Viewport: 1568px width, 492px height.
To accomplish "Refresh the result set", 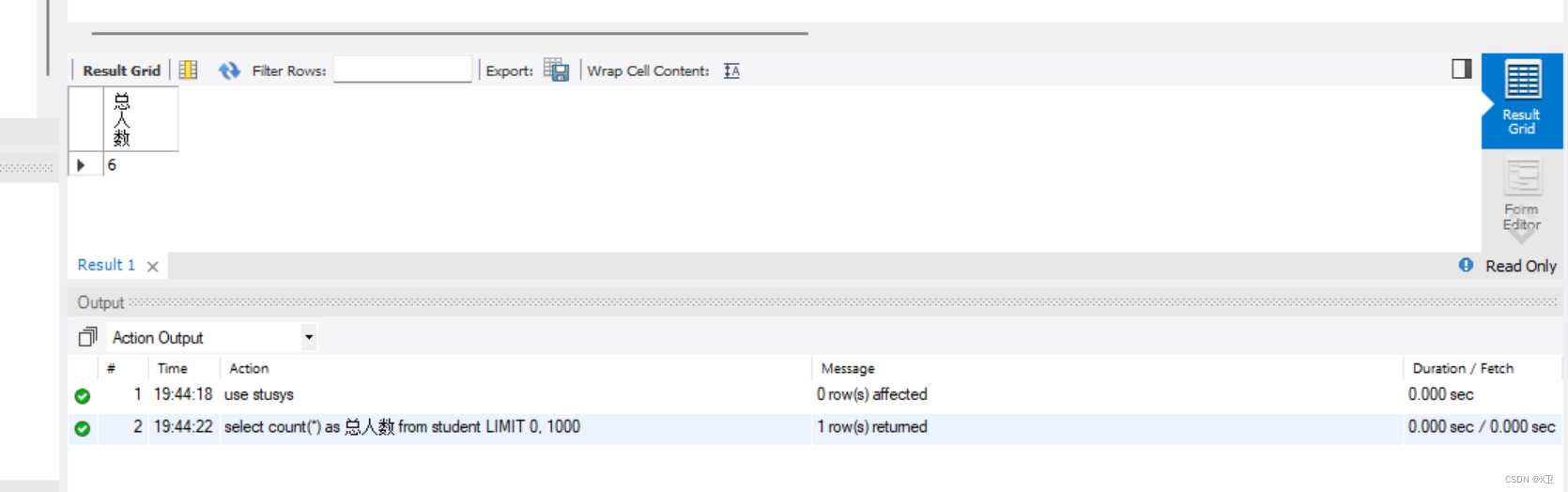I will click(229, 70).
